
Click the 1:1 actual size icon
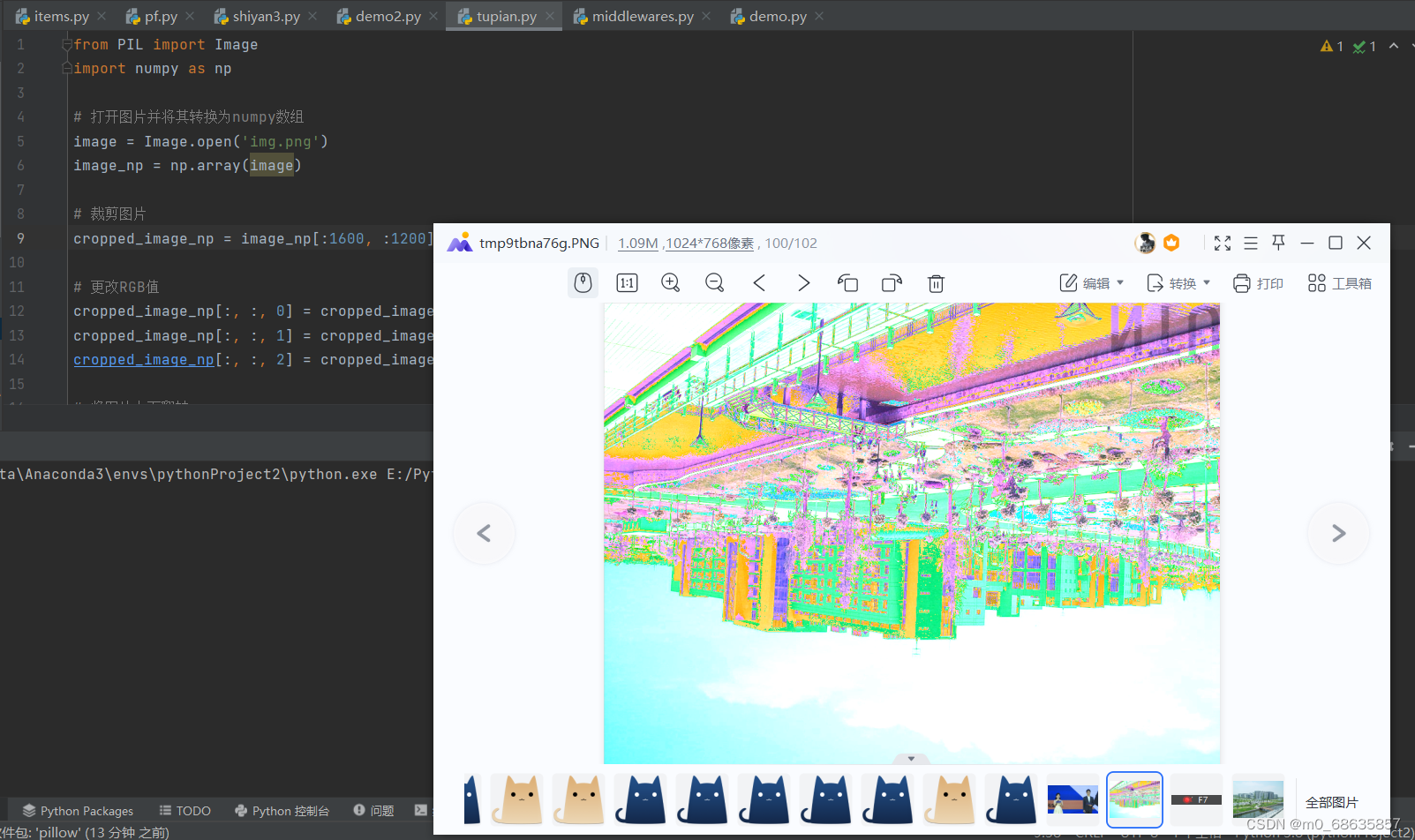click(x=627, y=283)
